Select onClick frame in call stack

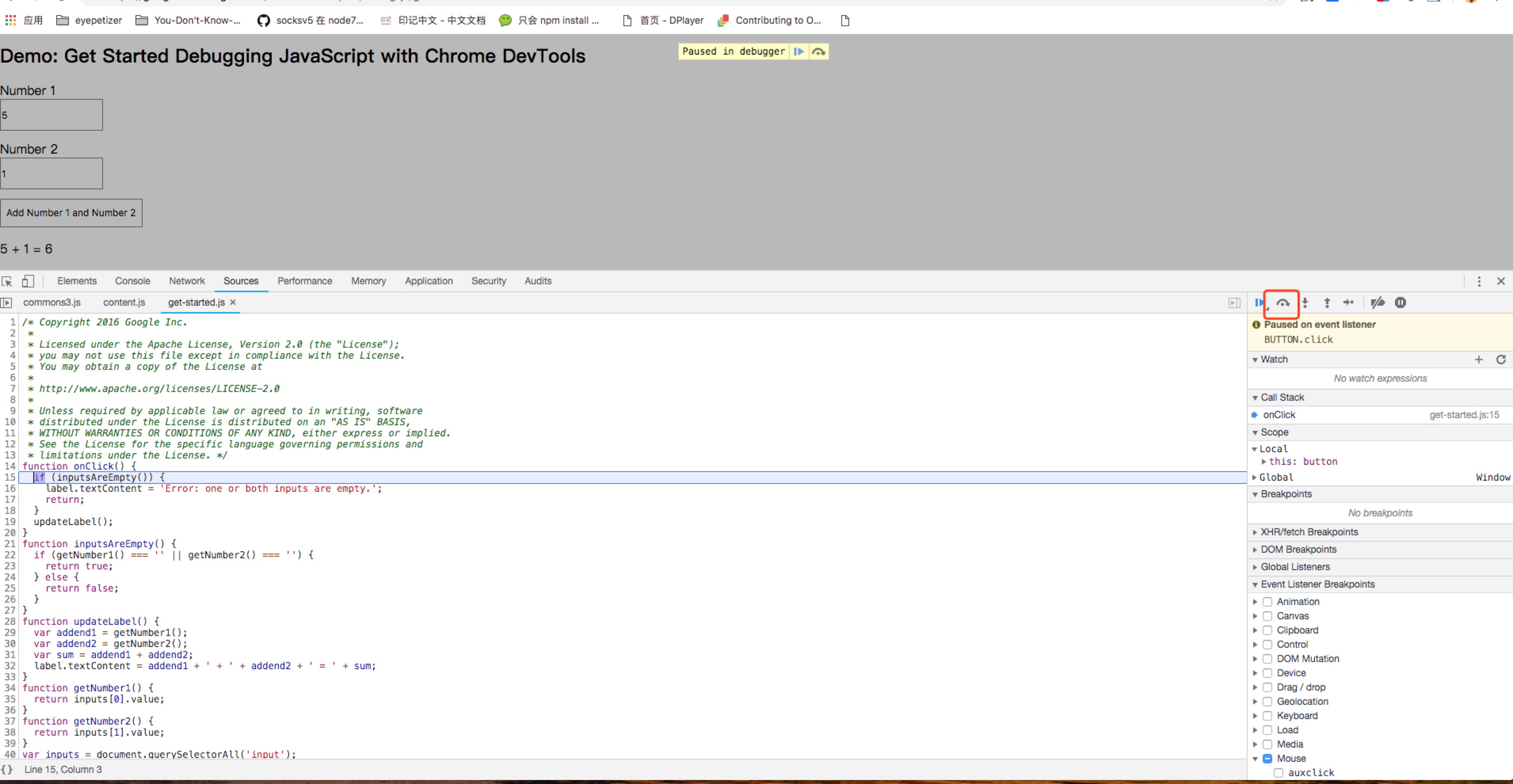pyautogui.click(x=1380, y=415)
